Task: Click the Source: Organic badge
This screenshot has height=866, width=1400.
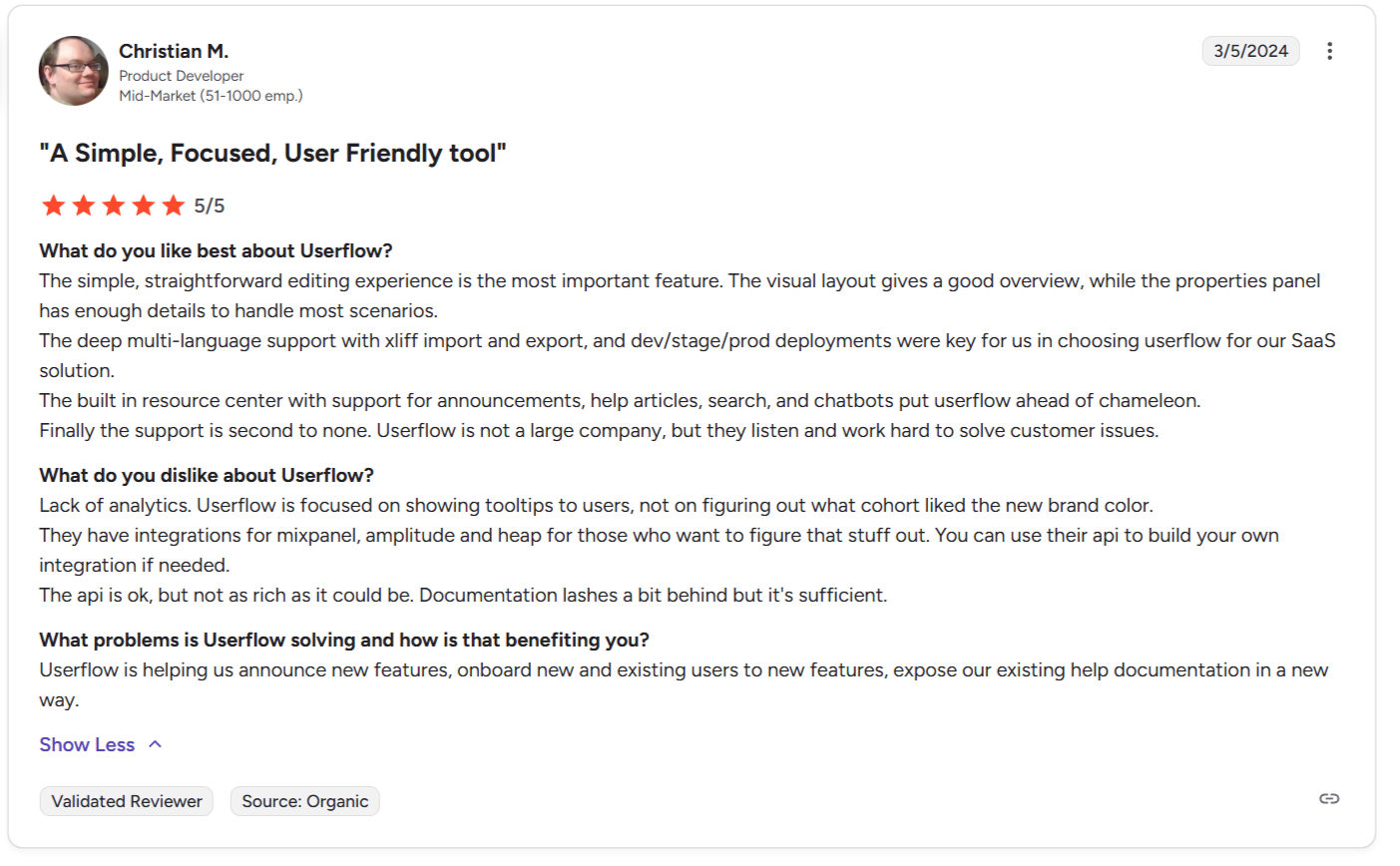Action: (304, 801)
